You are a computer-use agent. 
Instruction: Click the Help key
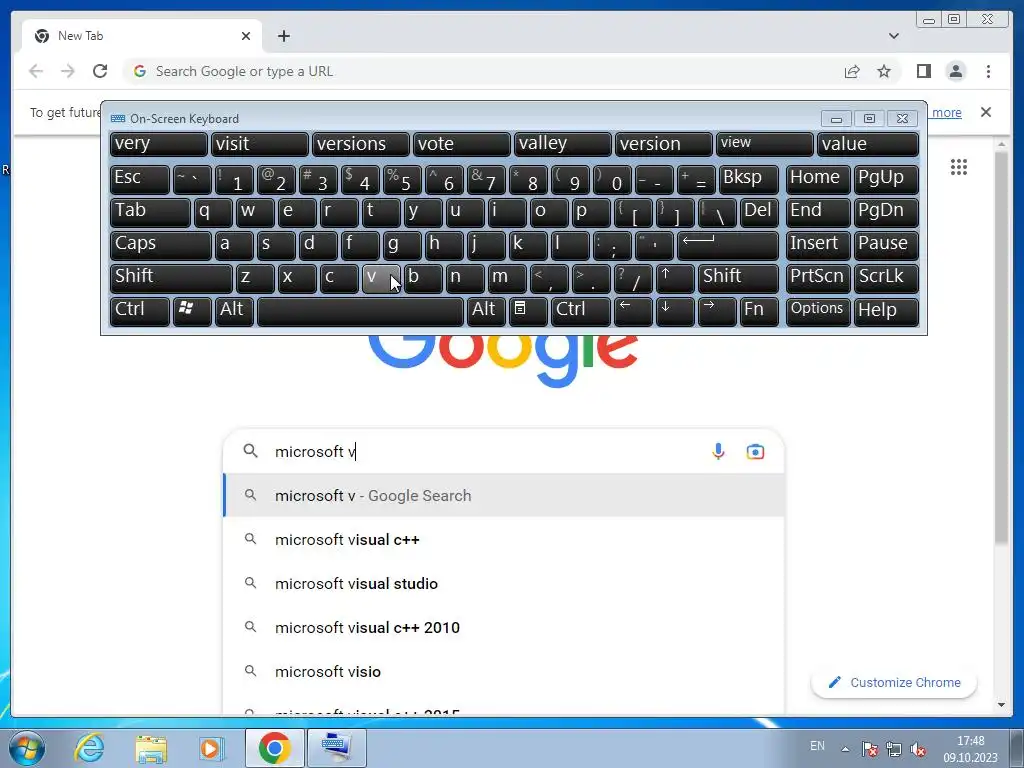tap(886, 310)
